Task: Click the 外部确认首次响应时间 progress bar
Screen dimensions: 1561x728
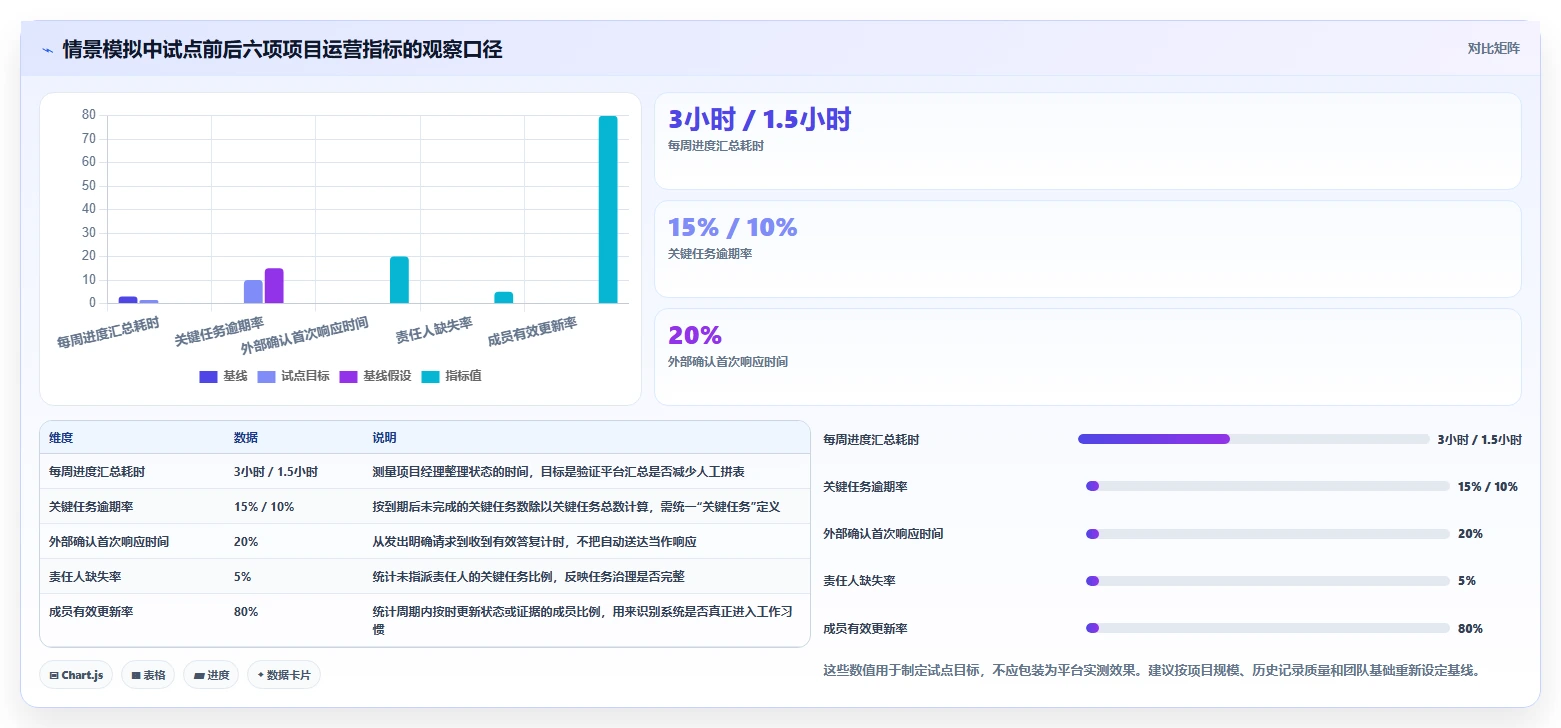Action: (x=1268, y=534)
